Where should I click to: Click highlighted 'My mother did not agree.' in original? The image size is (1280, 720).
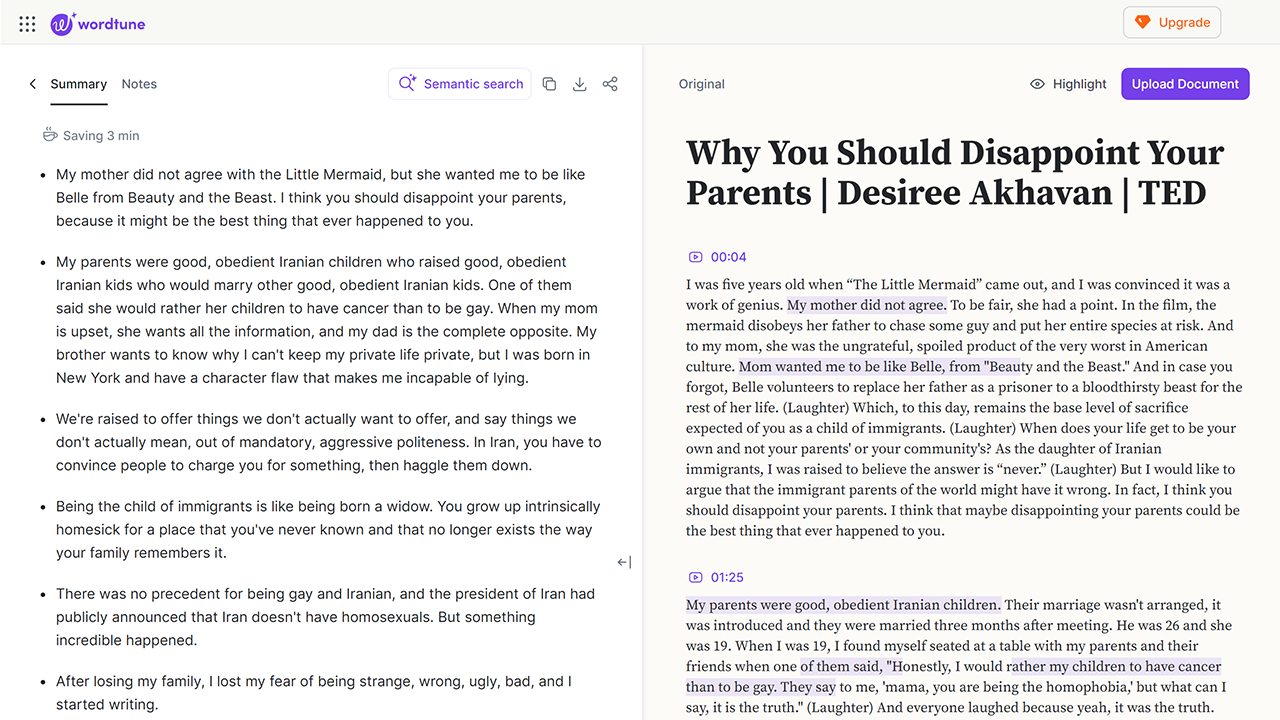[x=867, y=305]
